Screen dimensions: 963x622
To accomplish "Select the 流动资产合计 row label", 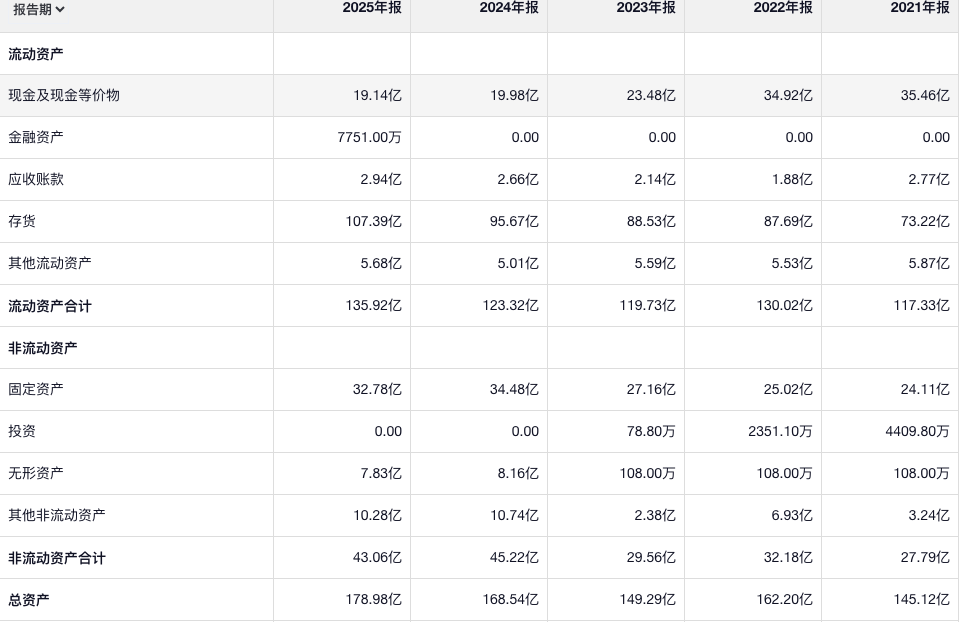I will [x=50, y=306].
